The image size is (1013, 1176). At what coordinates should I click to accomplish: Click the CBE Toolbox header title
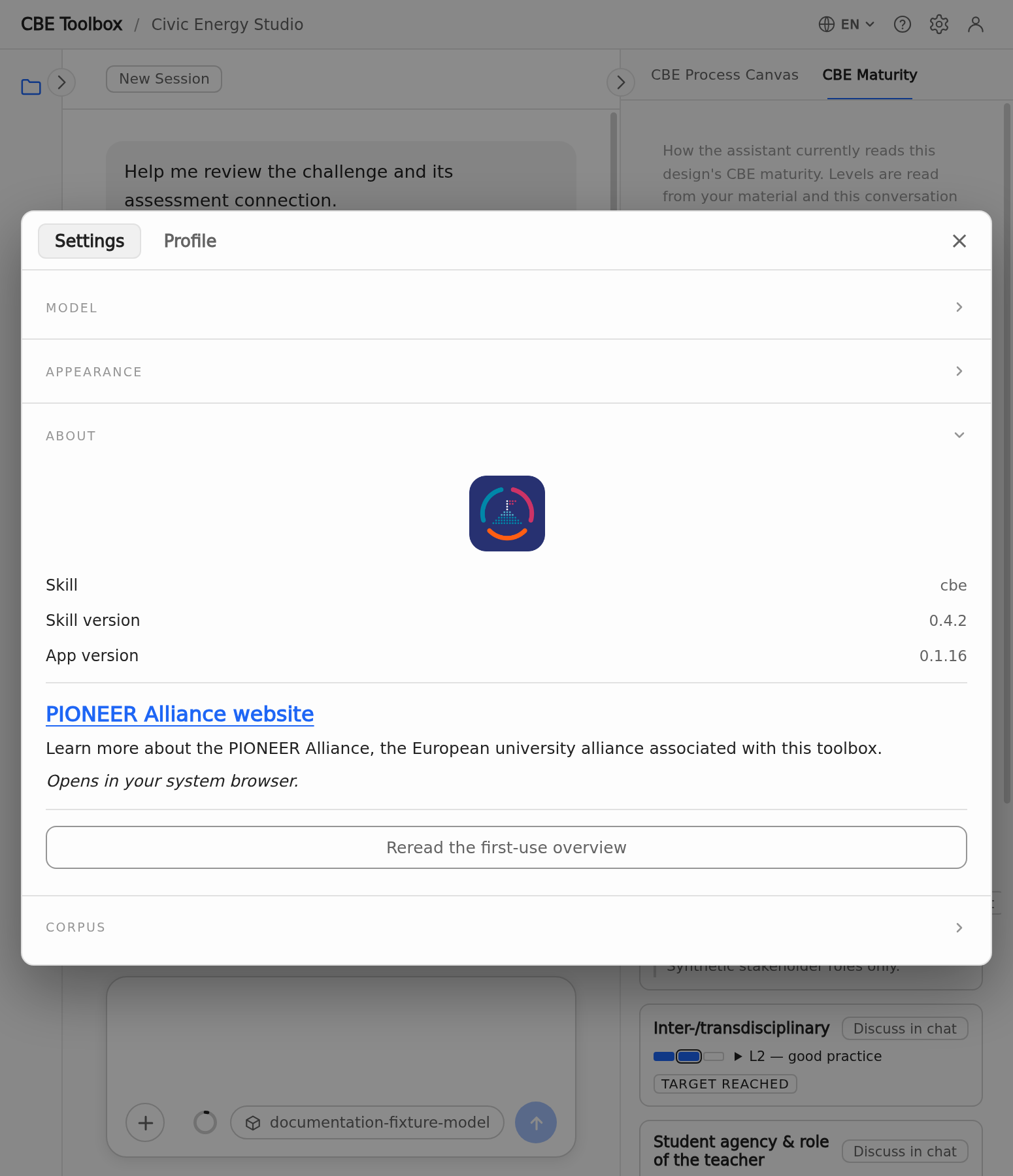(x=72, y=24)
